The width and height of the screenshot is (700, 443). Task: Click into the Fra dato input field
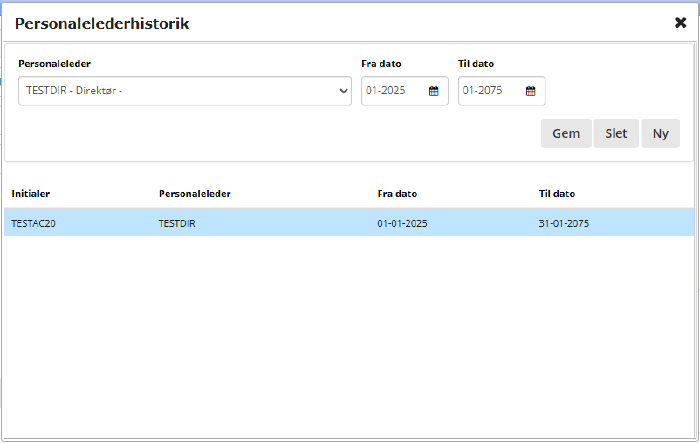tap(393, 91)
